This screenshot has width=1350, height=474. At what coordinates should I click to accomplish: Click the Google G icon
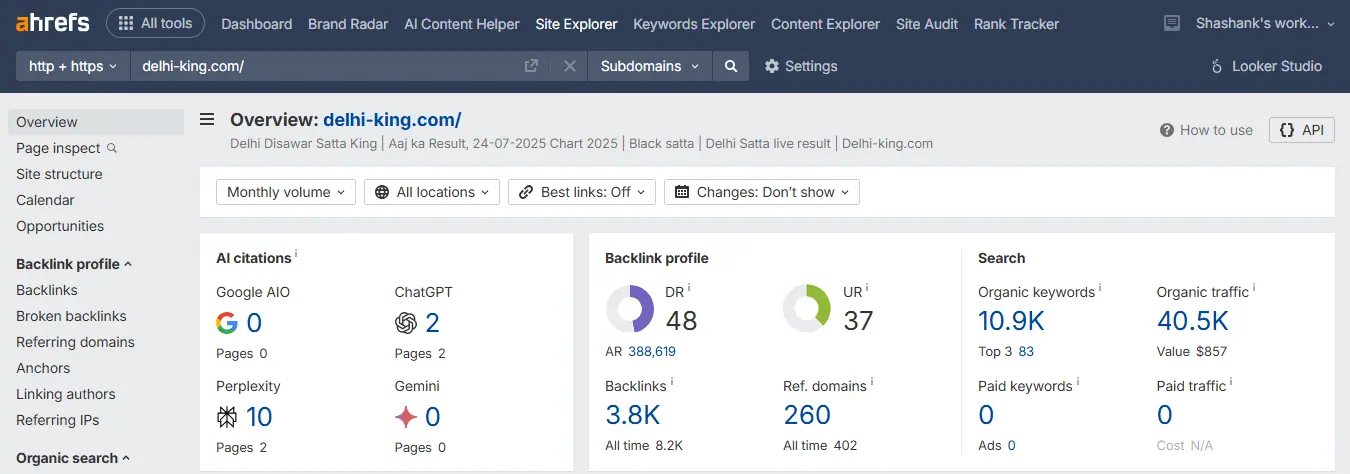coord(227,323)
